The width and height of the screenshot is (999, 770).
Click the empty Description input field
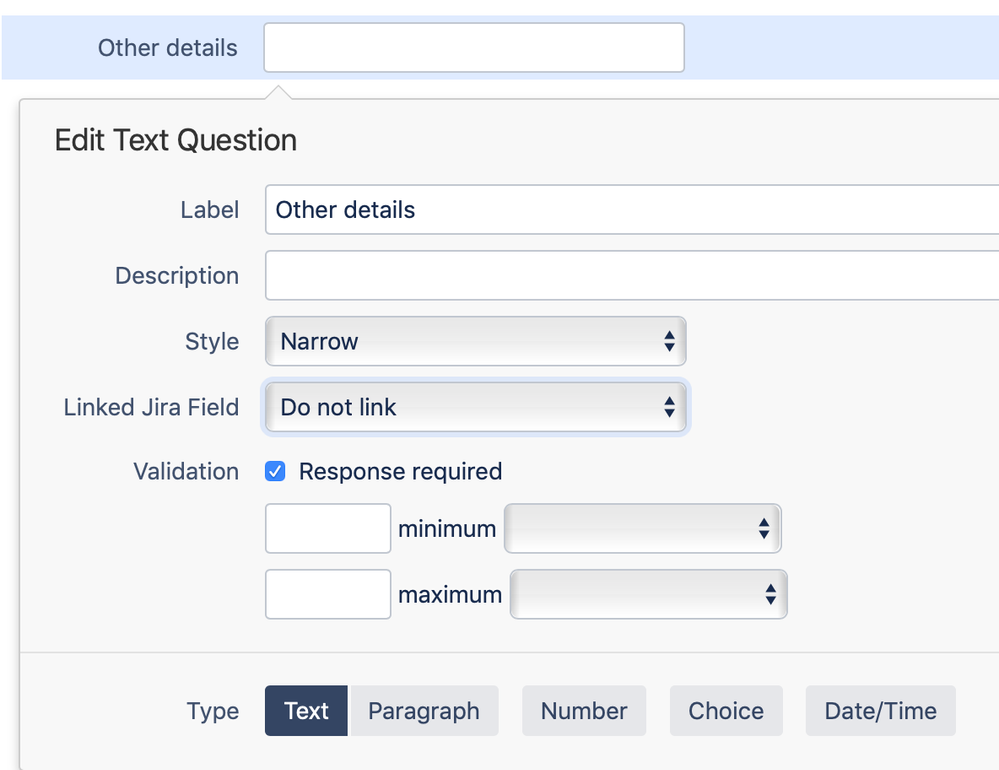630,276
